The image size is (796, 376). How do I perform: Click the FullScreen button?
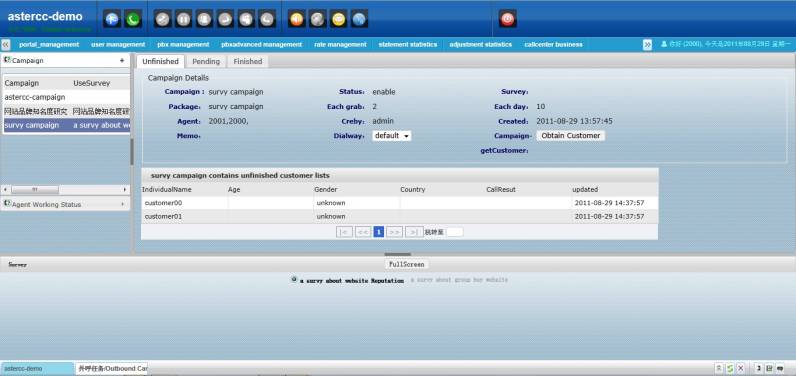406,264
